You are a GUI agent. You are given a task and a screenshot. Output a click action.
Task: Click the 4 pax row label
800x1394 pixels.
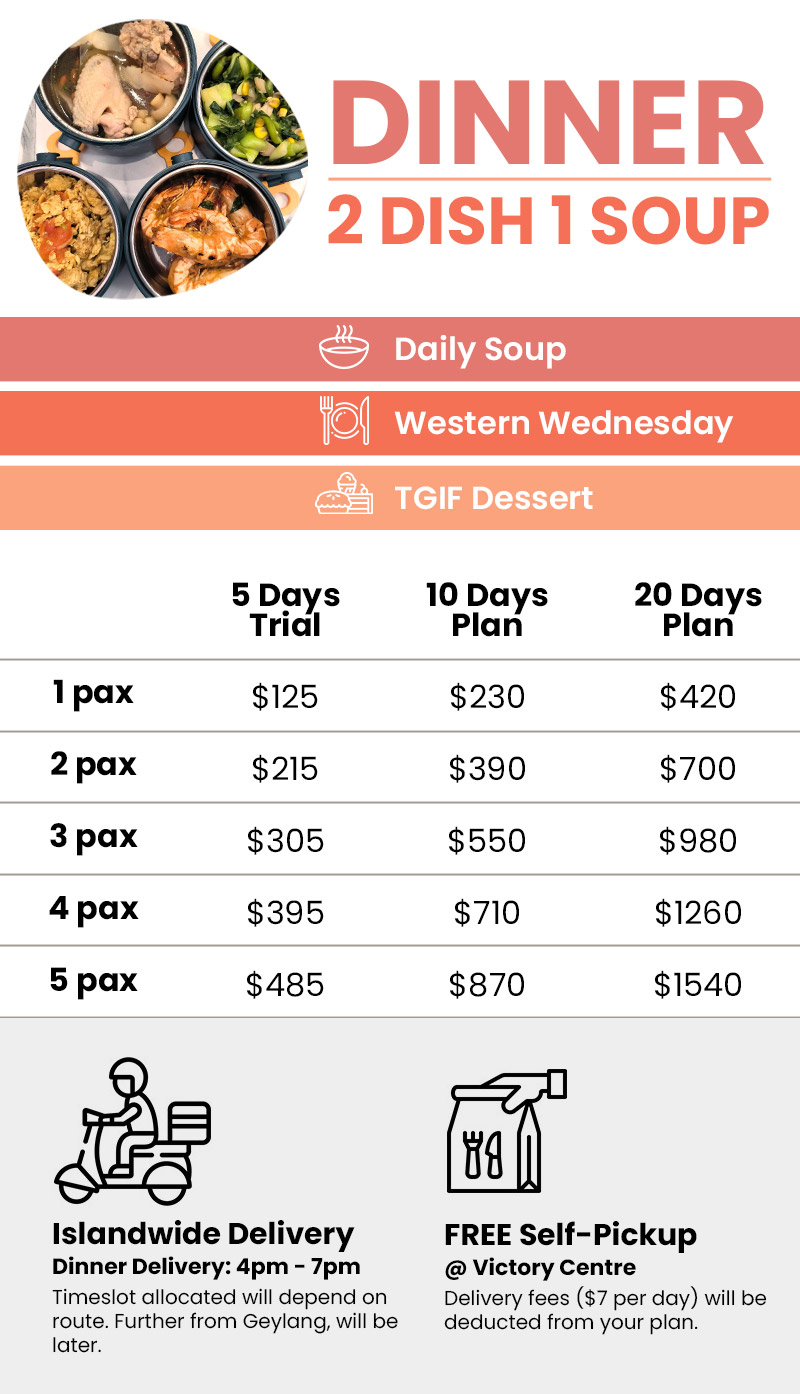coord(93,909)
